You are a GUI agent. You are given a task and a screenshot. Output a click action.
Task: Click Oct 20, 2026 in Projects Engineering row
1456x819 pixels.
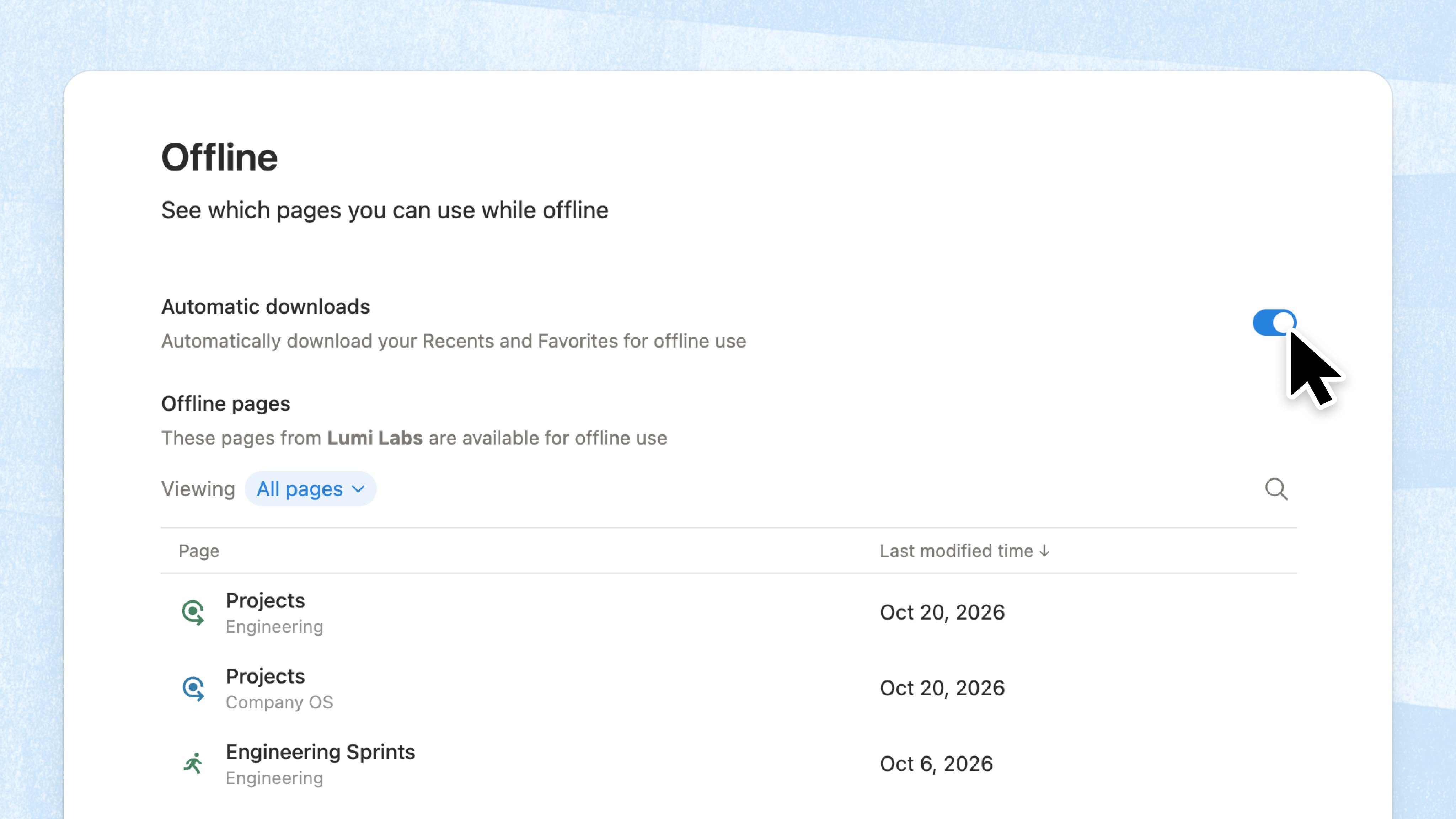(942, 612)
